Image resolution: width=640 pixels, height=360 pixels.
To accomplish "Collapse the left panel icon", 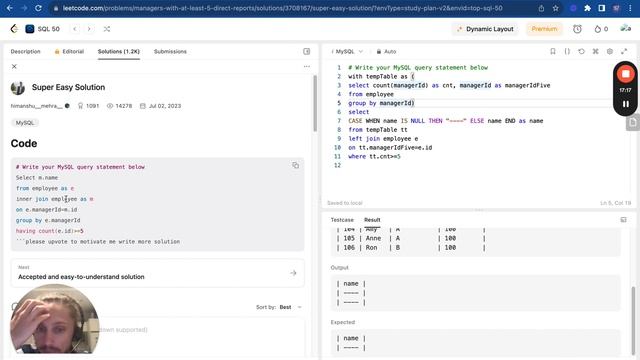I will (x=307, y=51).
